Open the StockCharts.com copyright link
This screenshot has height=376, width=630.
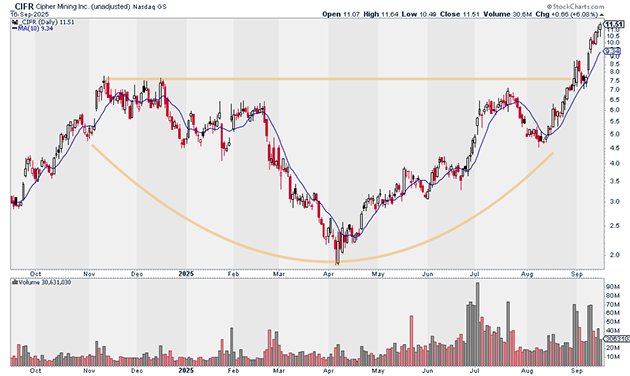[x=575, y=6]
